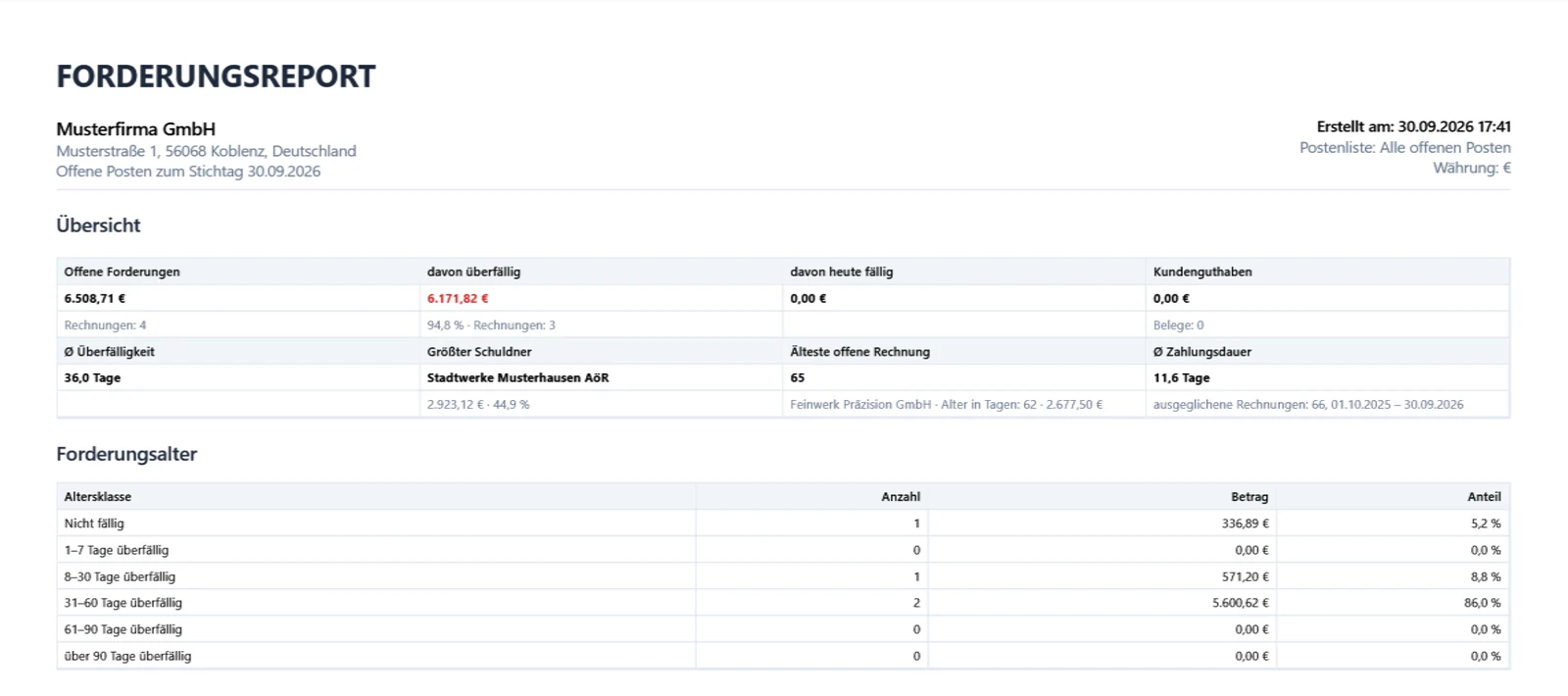This screenshot has height=696, width=1568.
Task: Click the Erstellt am: 30.09.2026 17:41 timestamp
Action: pos(1413,126)
